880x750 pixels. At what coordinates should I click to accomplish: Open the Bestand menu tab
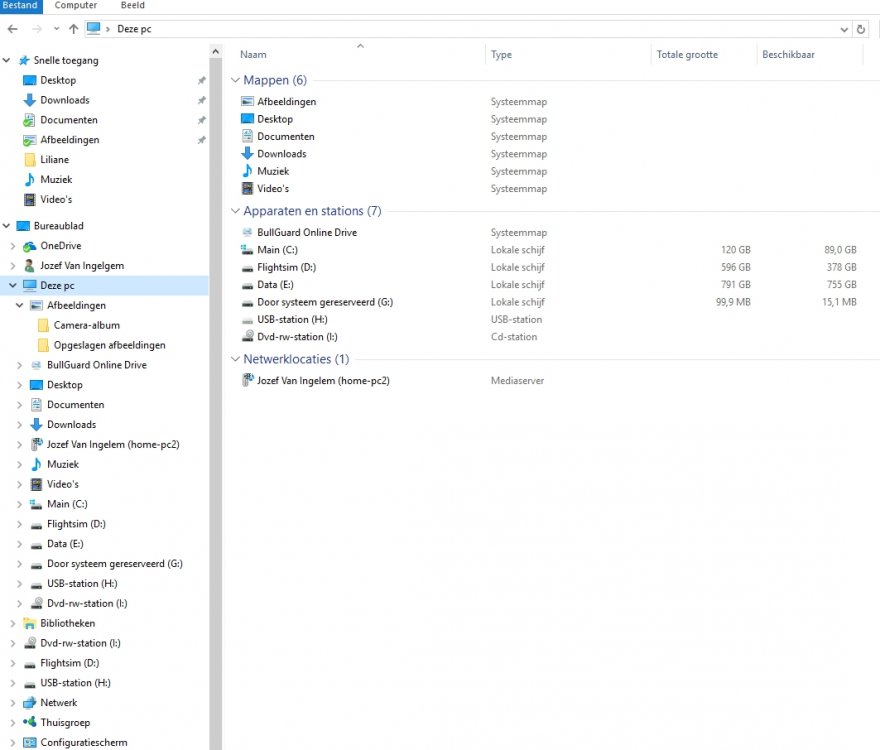(20, 6)
